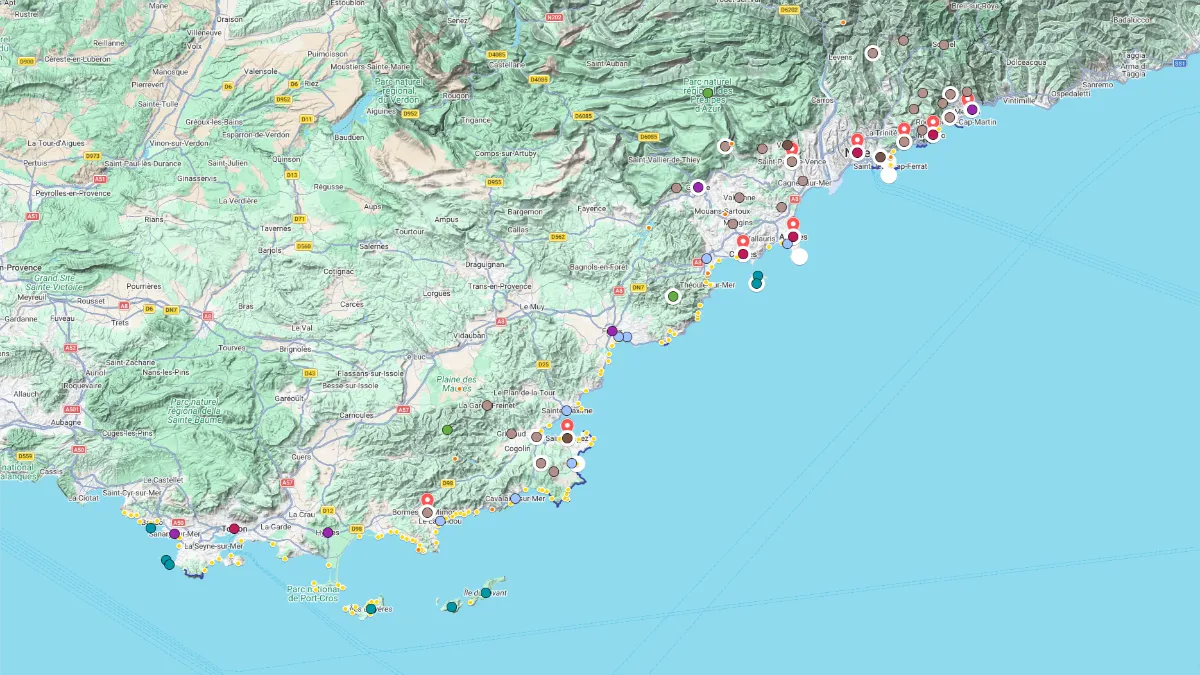The image size is (1200, 675).
Task: Open the crimson marker on Nice
Action: click(857, 152)
